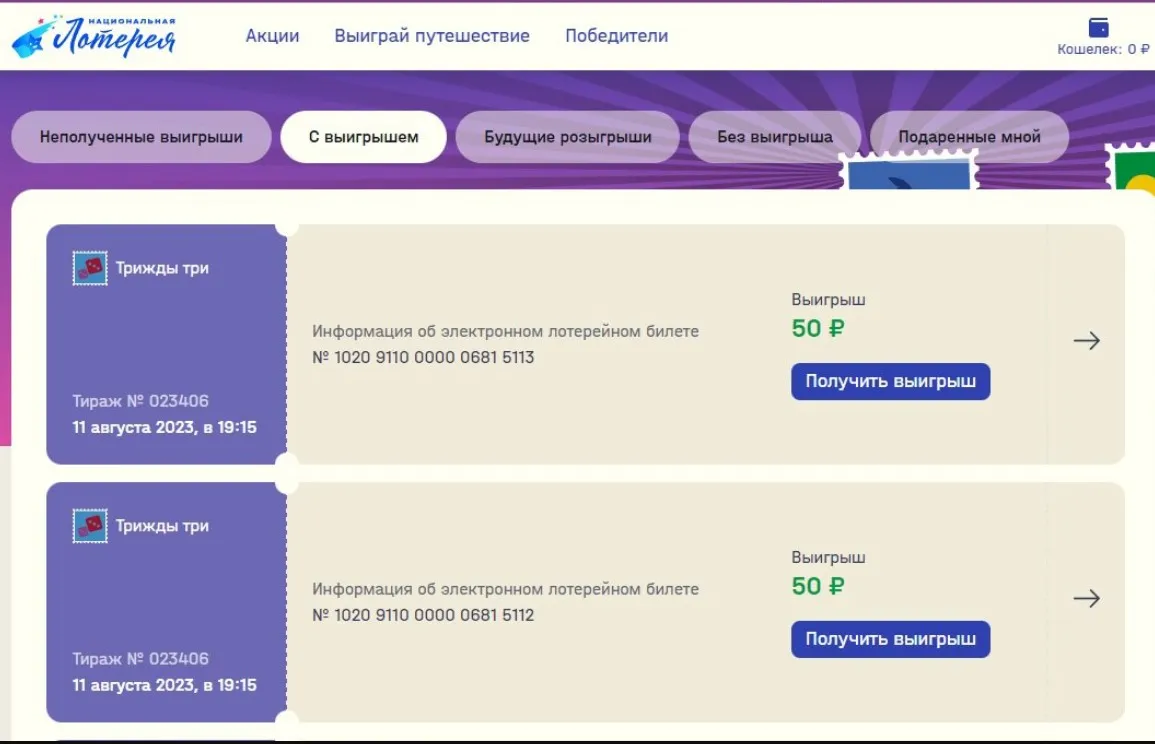Select ticket number 1020 9110 0000 0681 5112
This screenshot has height=744, width=1155.
point(423,615)
